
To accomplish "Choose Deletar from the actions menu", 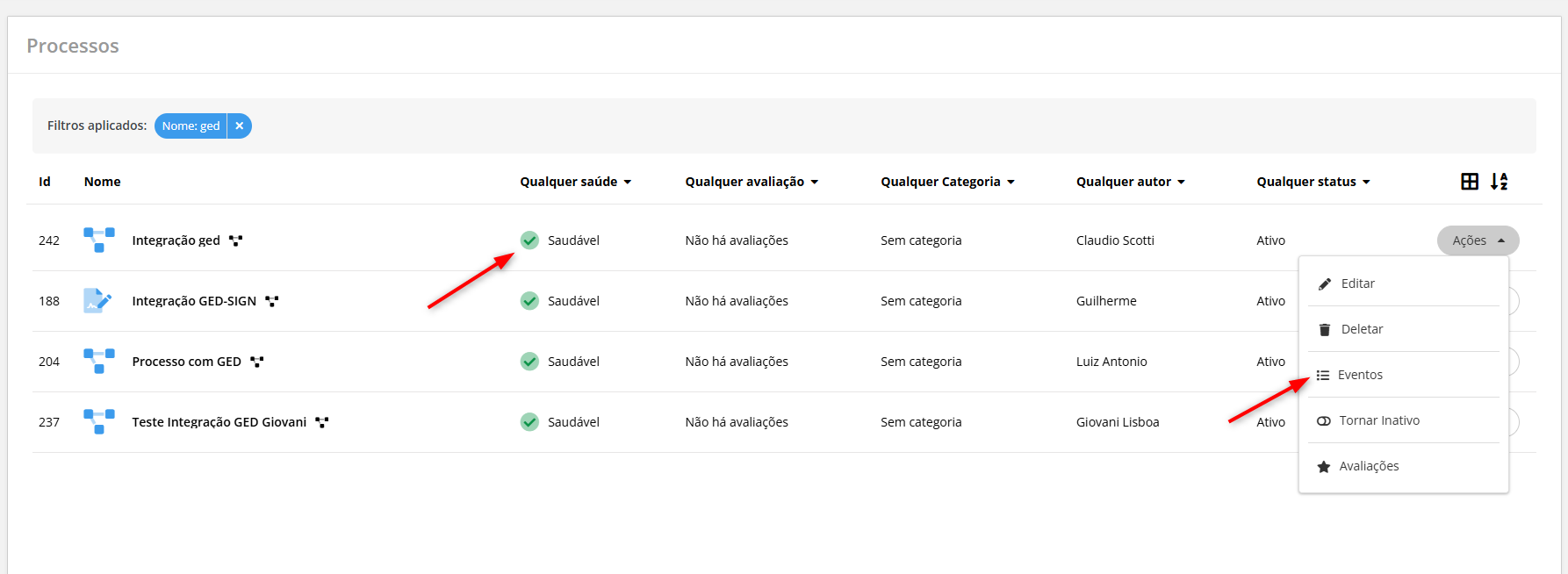I will coord(1362,329).
